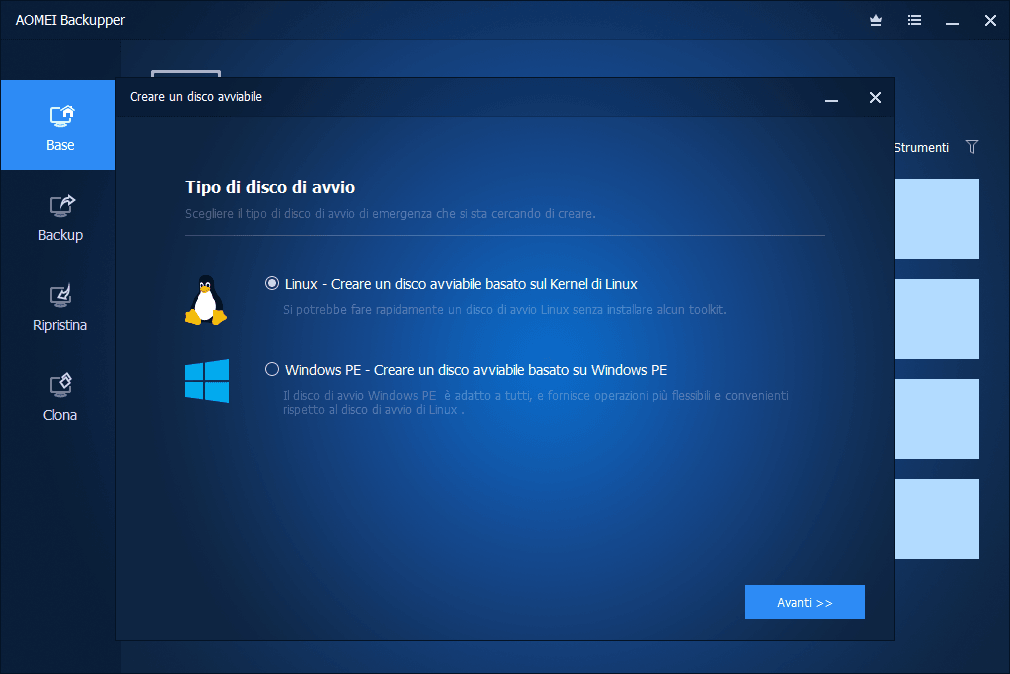Viewport: 1010px width, 674px height.
Task: Click the crown upgrade icon in title bar
Action: coord(876,20)
